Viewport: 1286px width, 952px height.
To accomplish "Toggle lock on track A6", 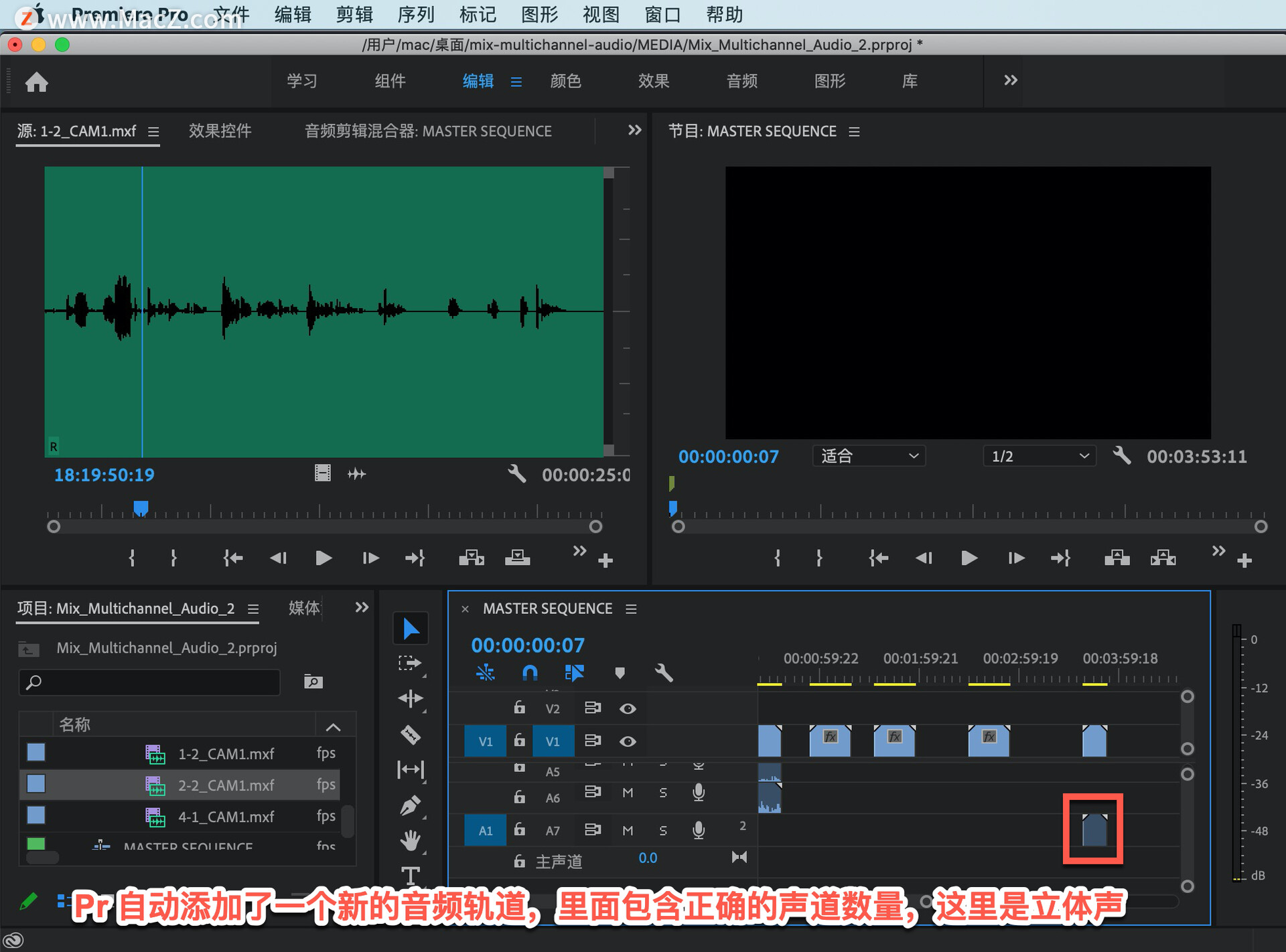I will click(x=519, y=797).
